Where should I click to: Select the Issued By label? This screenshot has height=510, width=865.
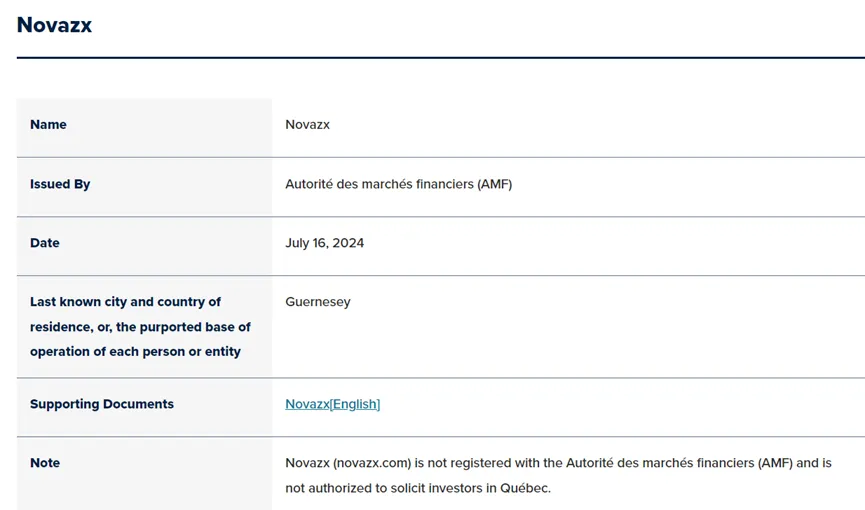point(60,184)
